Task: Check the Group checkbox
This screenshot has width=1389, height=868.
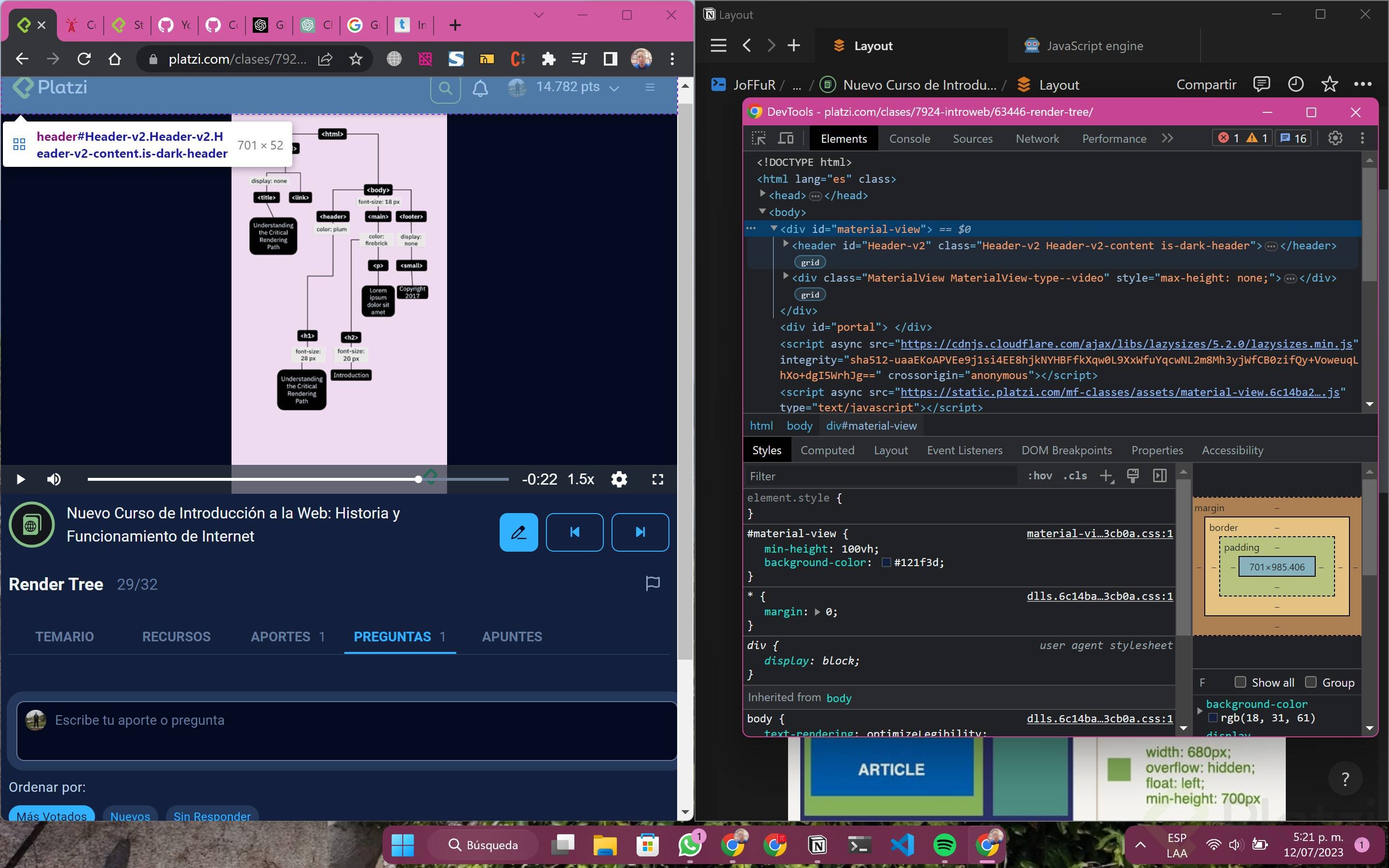Action: click(x=1311, y=682)
